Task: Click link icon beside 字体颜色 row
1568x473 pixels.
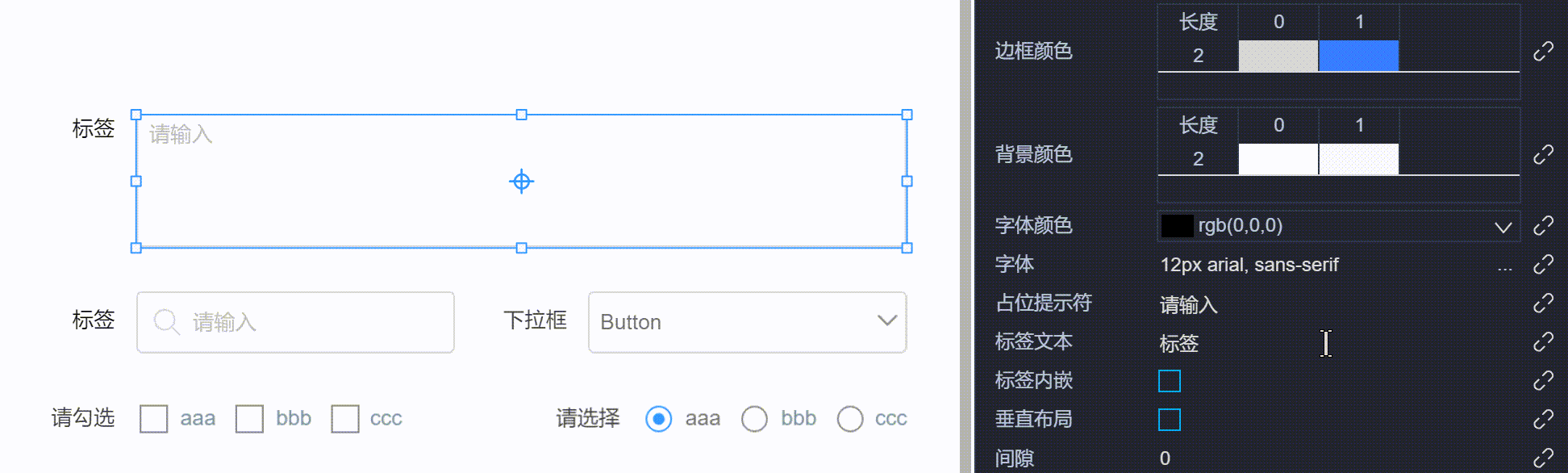Action: [1543, 226]
